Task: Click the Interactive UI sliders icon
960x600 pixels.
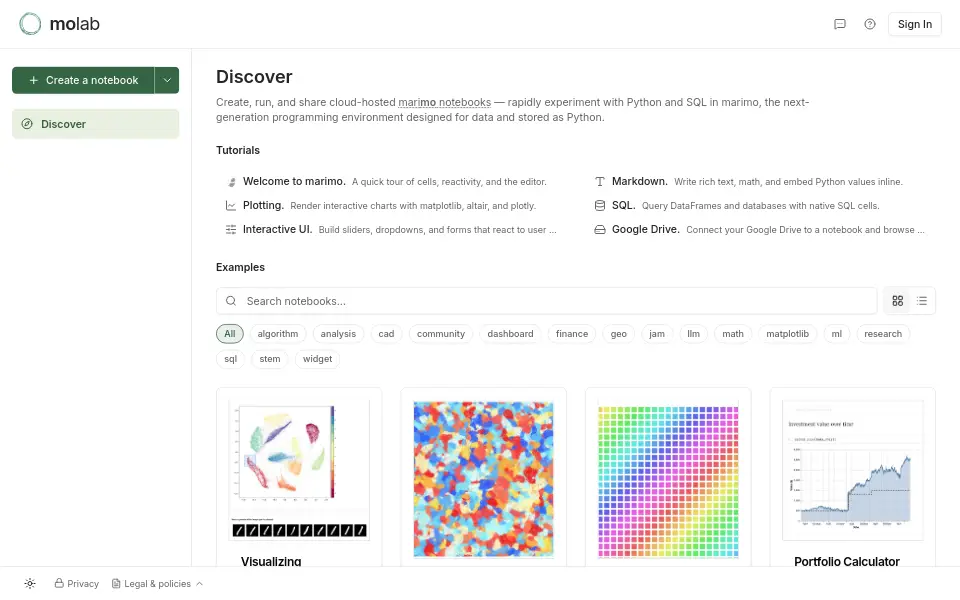Action: tap(231, 230)
